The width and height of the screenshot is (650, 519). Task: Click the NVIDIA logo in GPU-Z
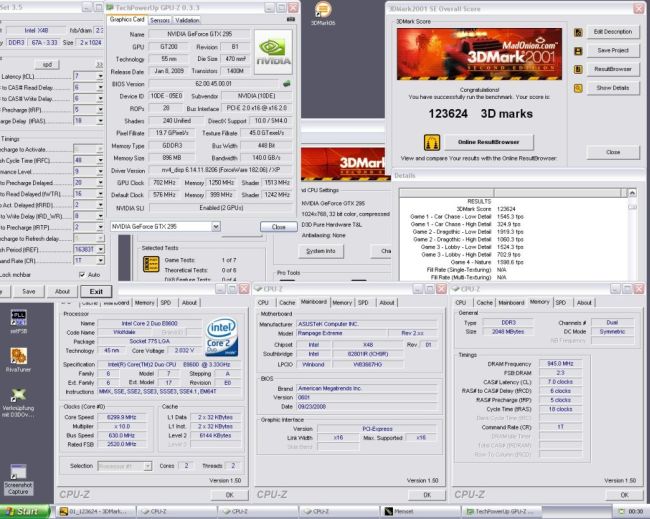click(273, 52)
